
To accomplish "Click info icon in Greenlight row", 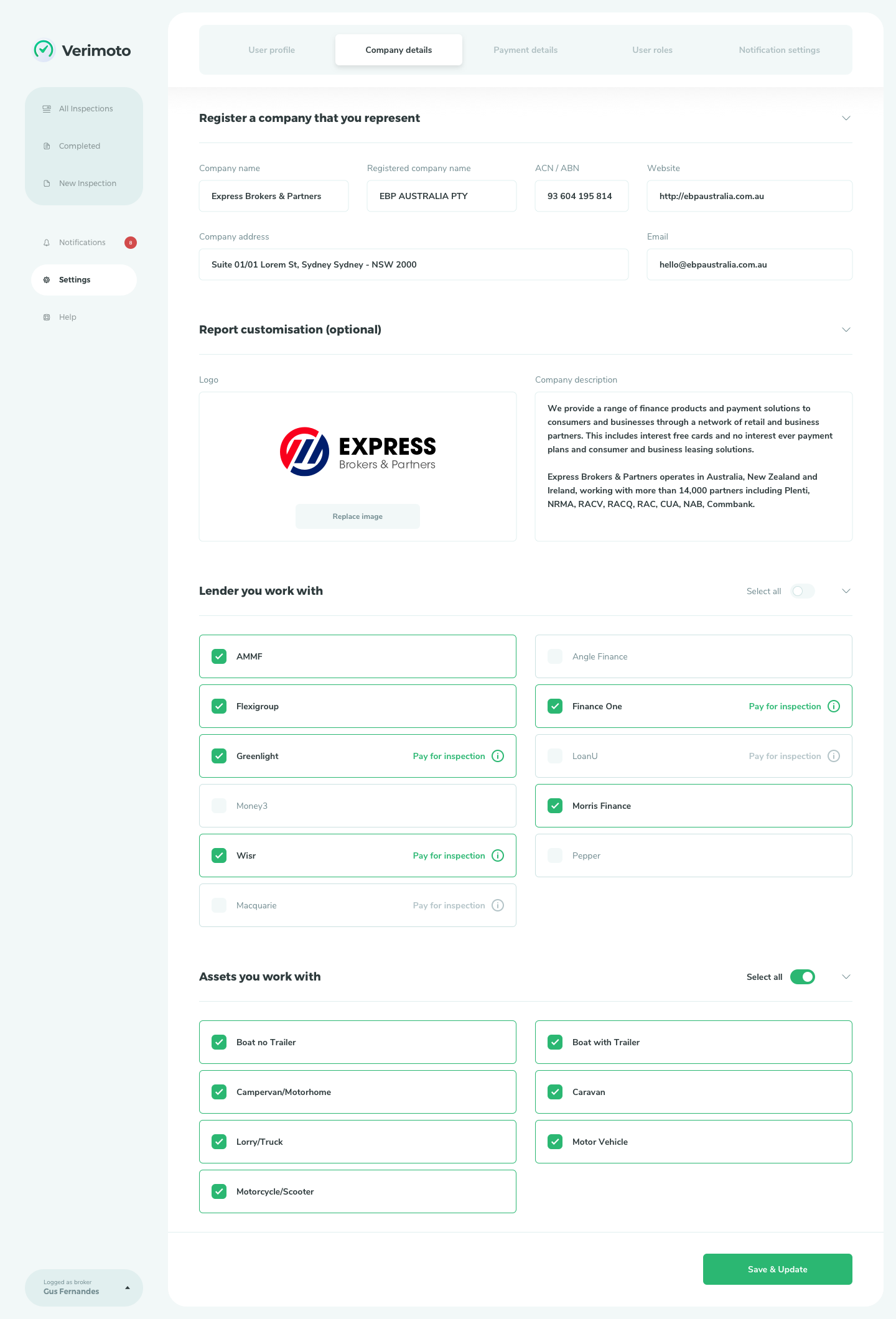I will [498, 756].
